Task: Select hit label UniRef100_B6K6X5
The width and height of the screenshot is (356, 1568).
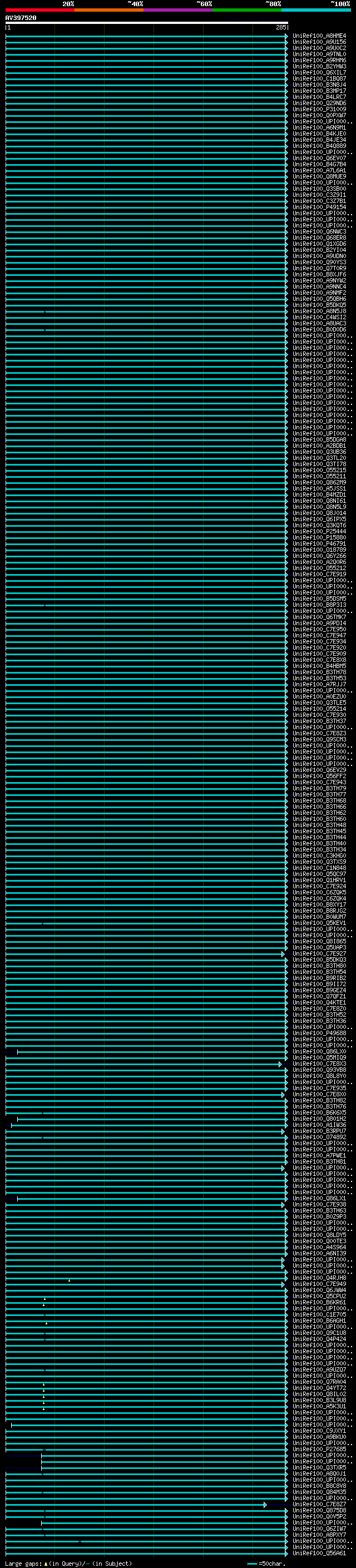Action: pos(319,1112)
